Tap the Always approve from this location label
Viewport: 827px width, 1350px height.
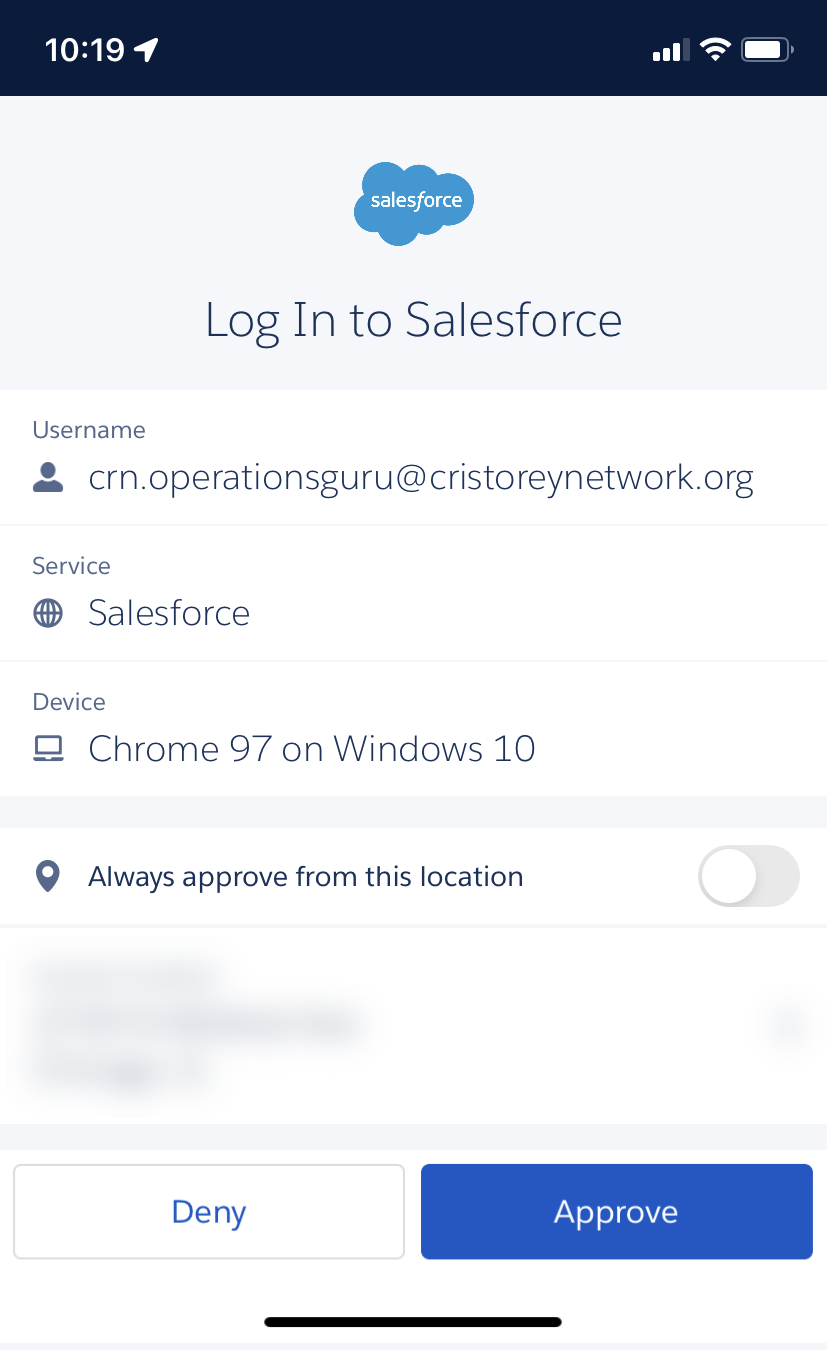pos(306,877)
